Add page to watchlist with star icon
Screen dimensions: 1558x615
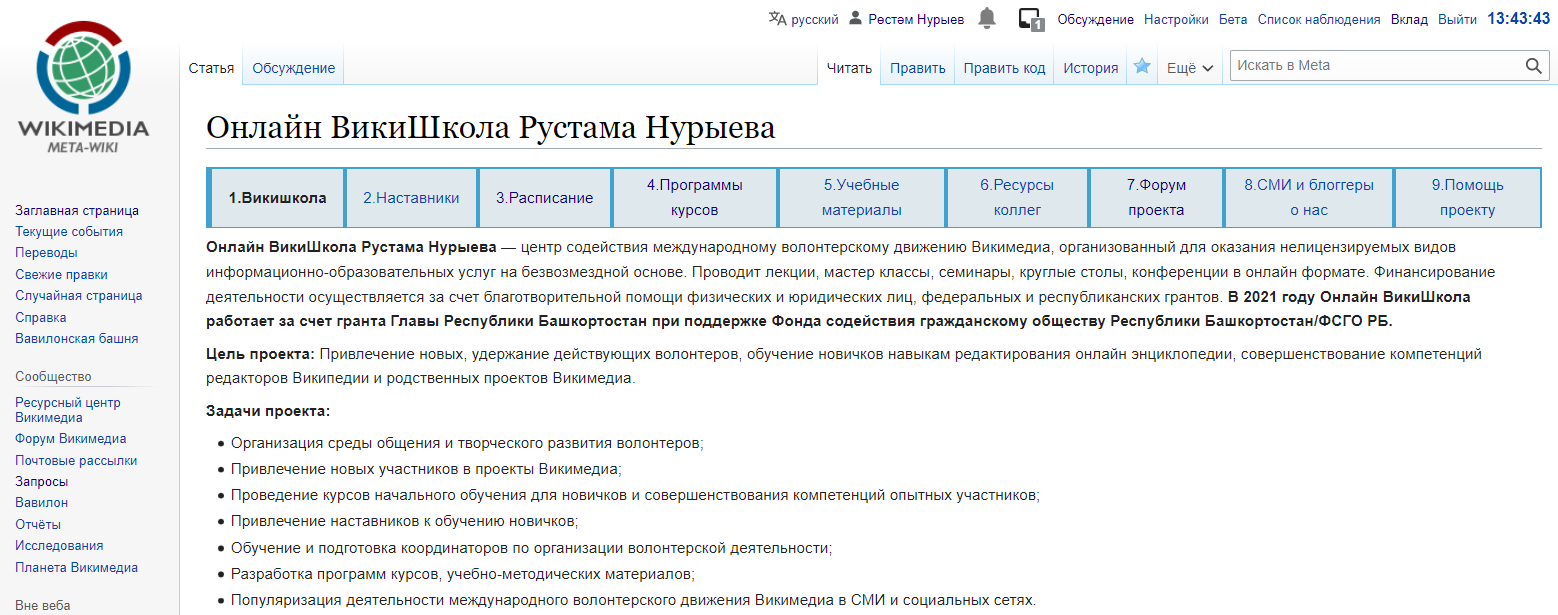(x=1141, y=67)
